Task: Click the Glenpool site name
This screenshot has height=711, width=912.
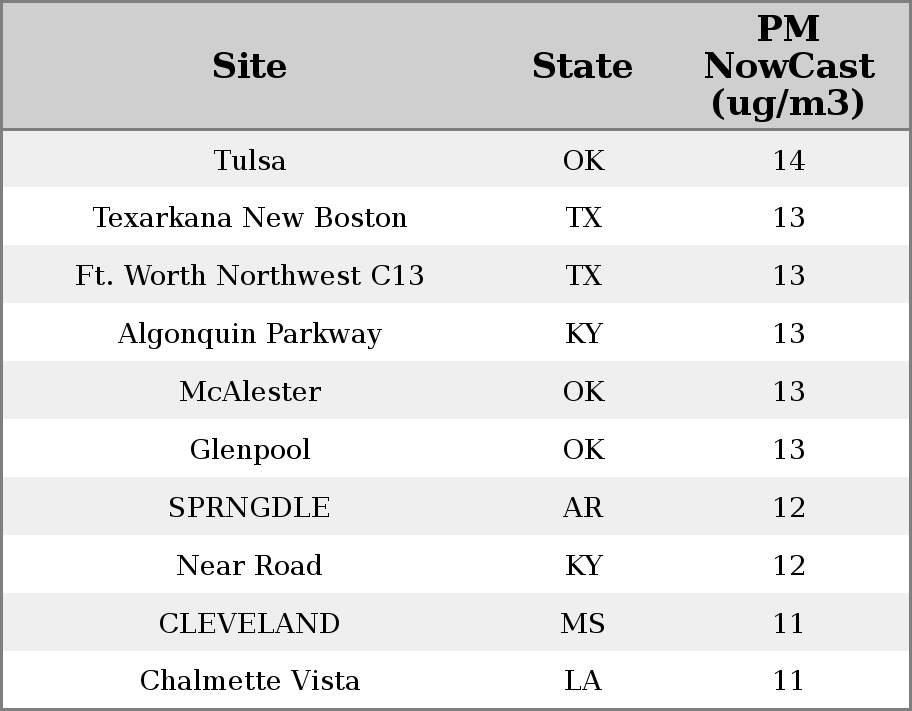Action: [249, 450]
